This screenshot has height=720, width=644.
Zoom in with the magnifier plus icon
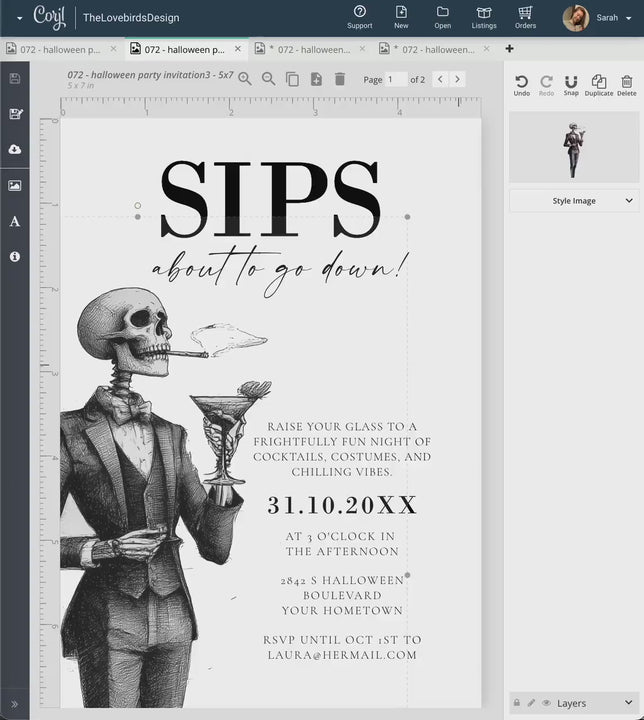click(x=245, y=79)
